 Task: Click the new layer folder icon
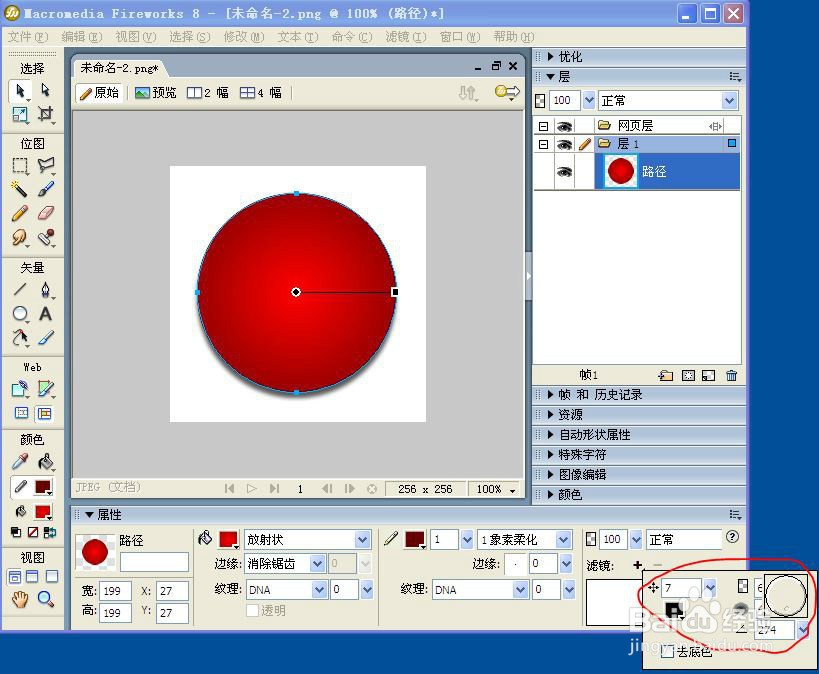665,375
